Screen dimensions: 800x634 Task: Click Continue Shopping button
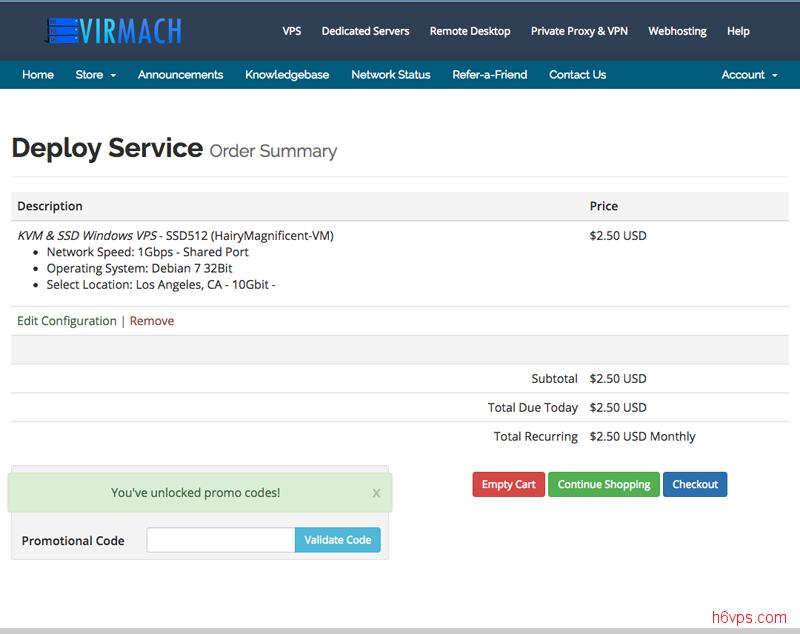pyautogui.click(x=604, y=484)
